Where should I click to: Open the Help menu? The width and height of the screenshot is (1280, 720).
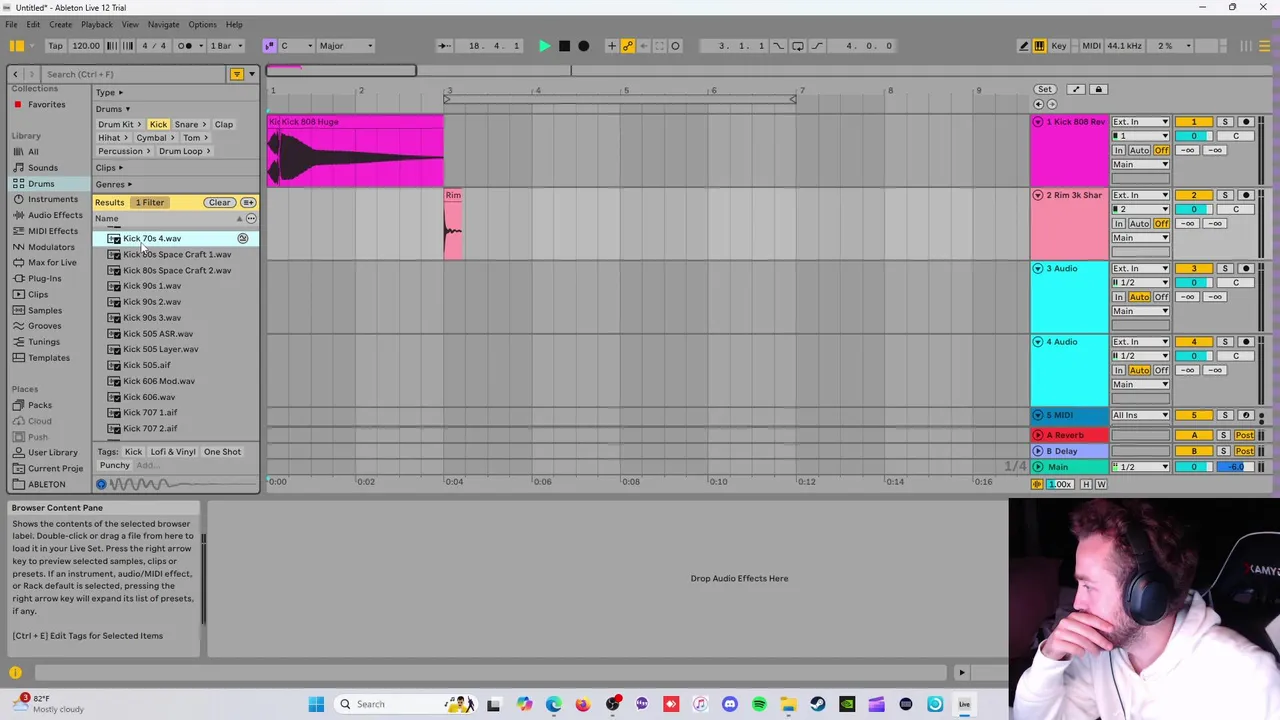click(234, 24)
